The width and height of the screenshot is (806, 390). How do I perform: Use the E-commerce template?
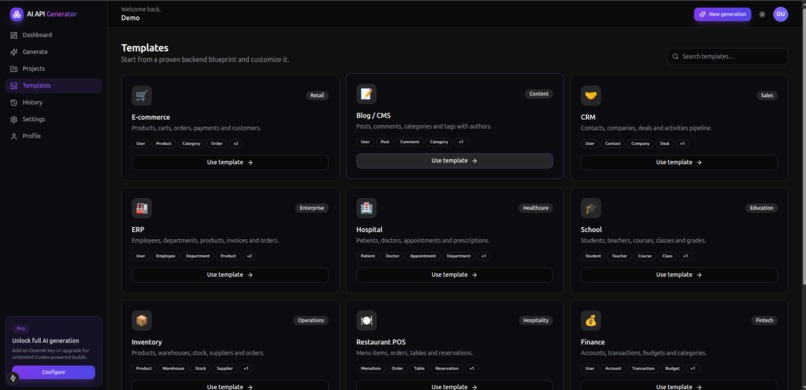(230, 162)
